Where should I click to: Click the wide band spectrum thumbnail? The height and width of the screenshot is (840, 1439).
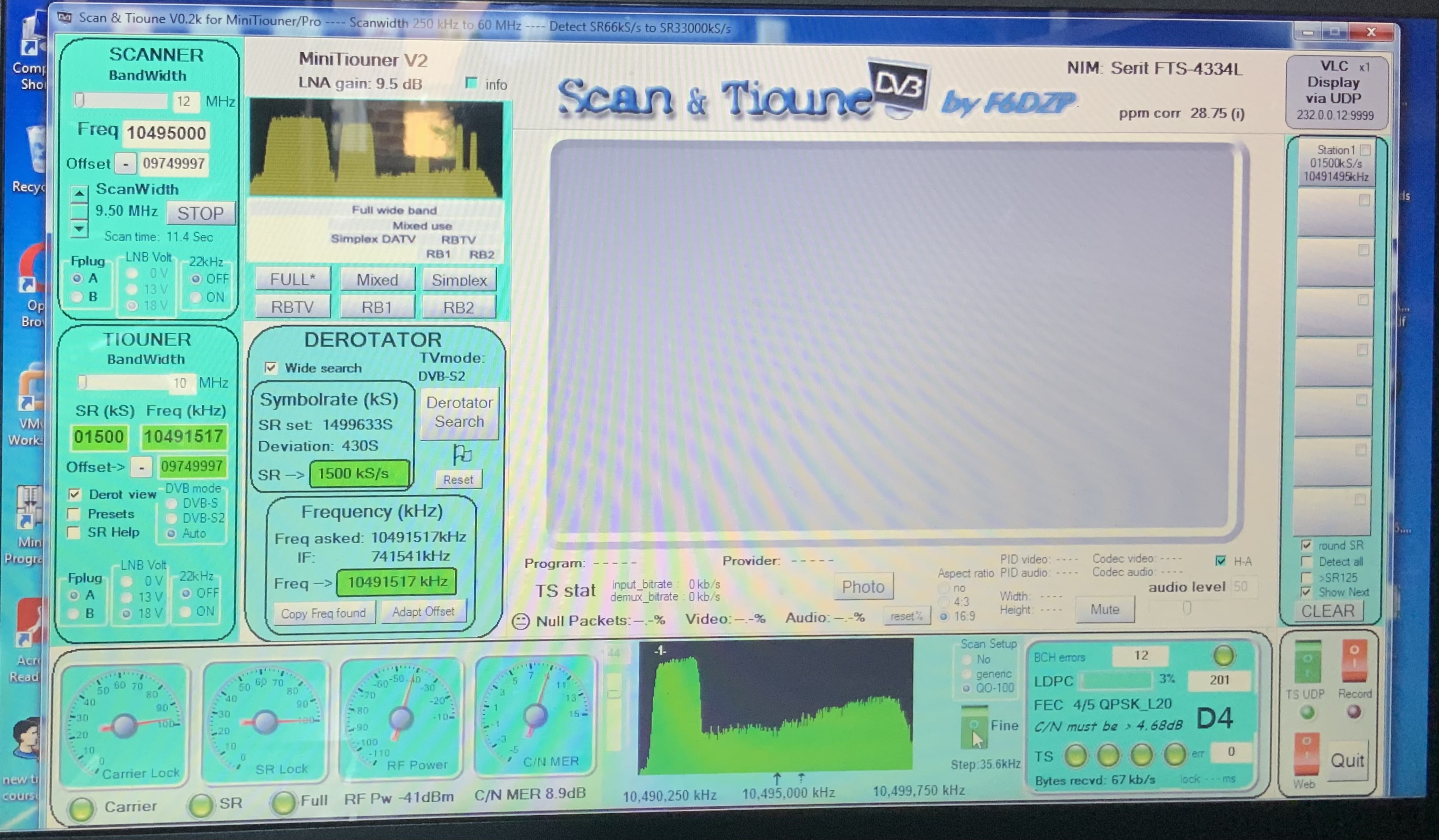376,148
